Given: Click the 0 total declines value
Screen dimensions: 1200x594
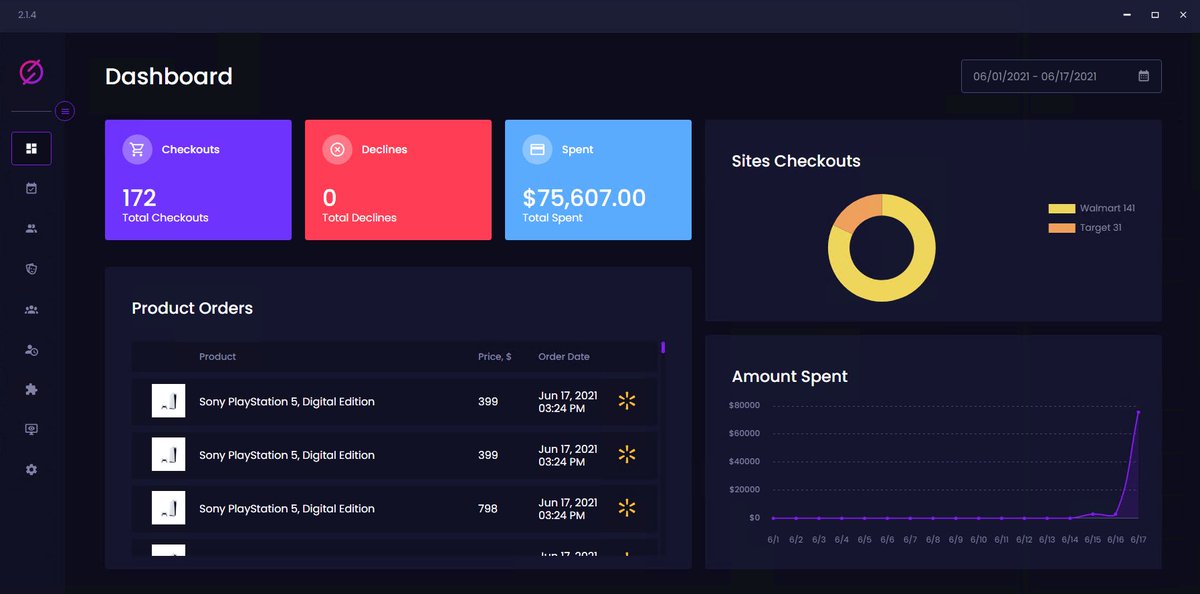Looking at the screenshot, I should 330,198.
